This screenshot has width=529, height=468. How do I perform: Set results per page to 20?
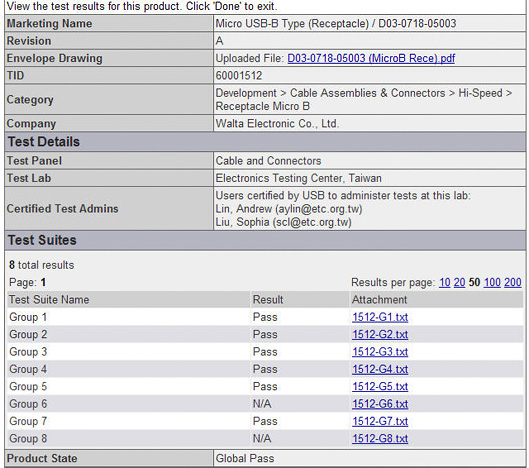[460, 282]
